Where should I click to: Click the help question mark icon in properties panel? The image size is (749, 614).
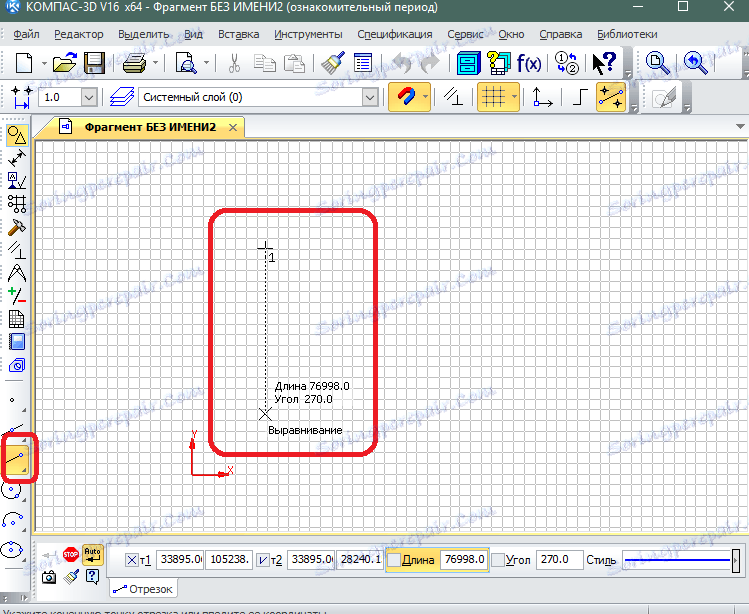point(92,577)
